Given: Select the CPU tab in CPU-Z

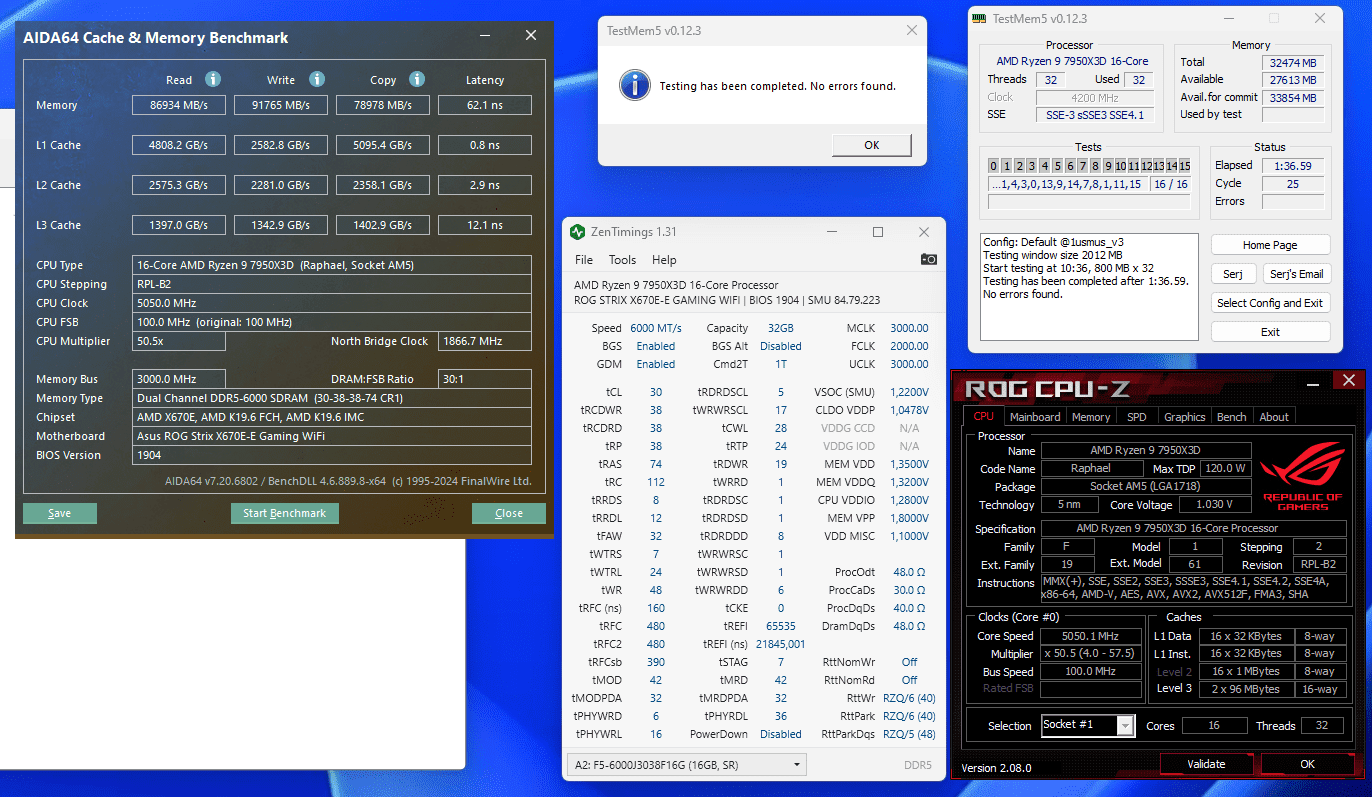Looking at the screenshot, I should pyautogui.click(x=984, y=416).
